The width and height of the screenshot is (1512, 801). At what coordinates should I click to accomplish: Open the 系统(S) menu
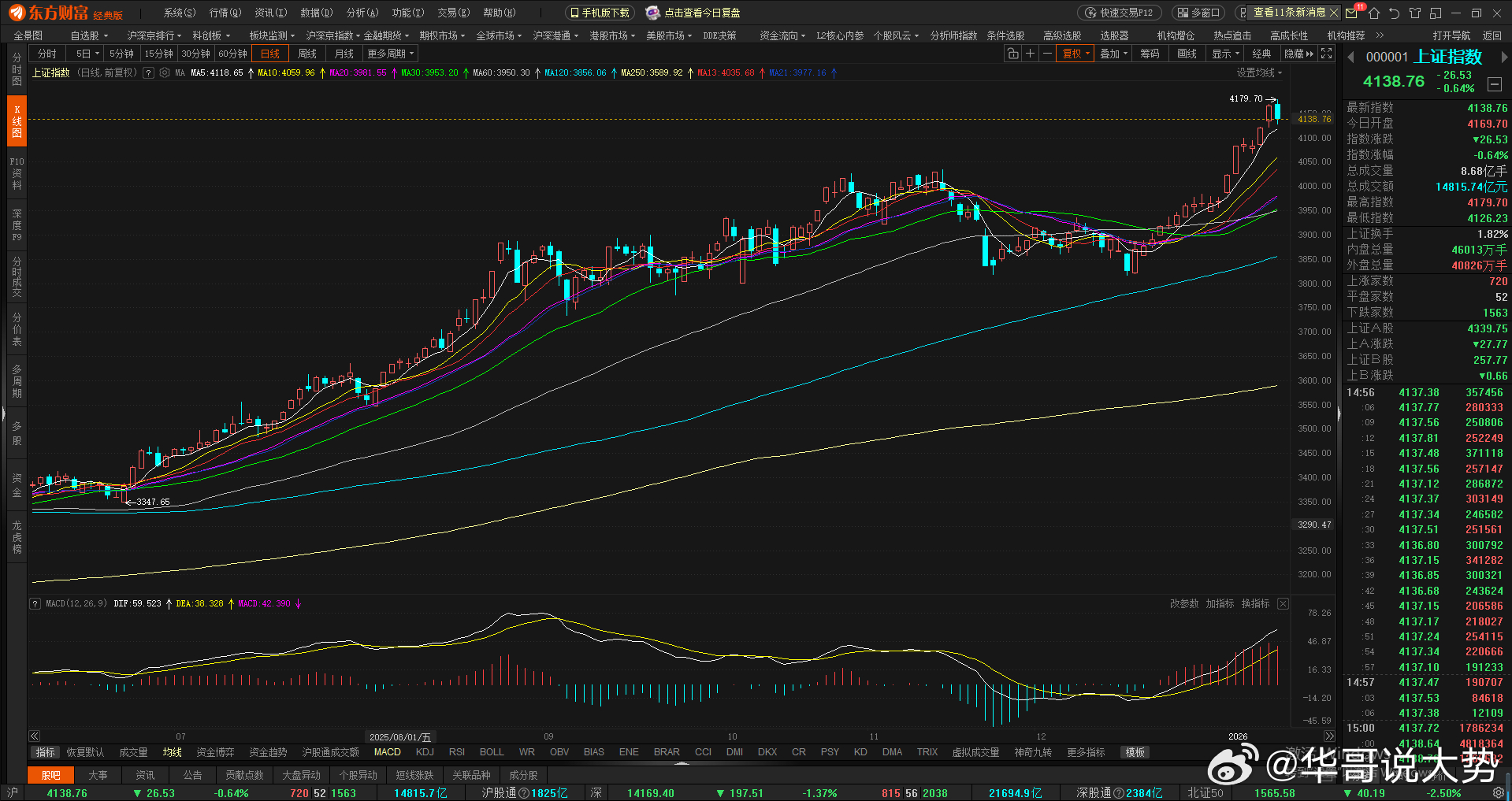(180, 13)
